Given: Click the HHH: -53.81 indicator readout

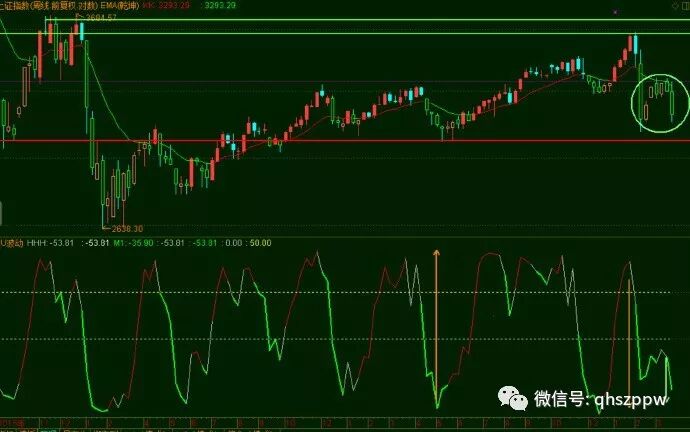Looking at the screenshot, I should pyautogui.click(x=50, y=243).
